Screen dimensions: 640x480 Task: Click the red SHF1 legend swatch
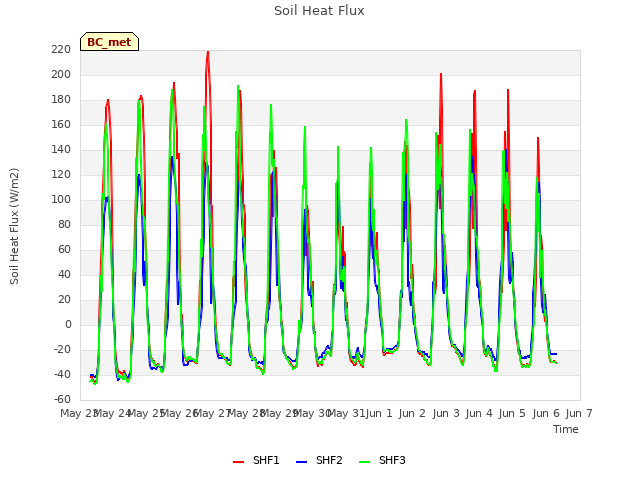tap(238, 462)
